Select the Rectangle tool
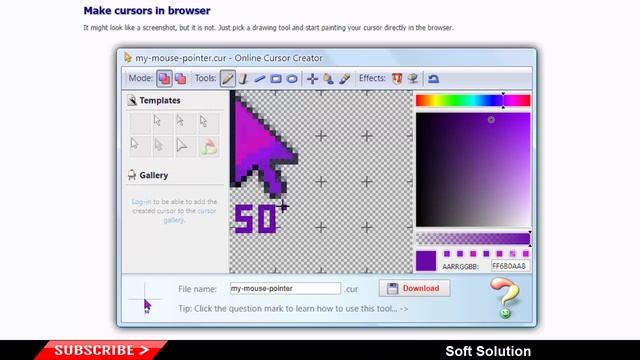 276,78
